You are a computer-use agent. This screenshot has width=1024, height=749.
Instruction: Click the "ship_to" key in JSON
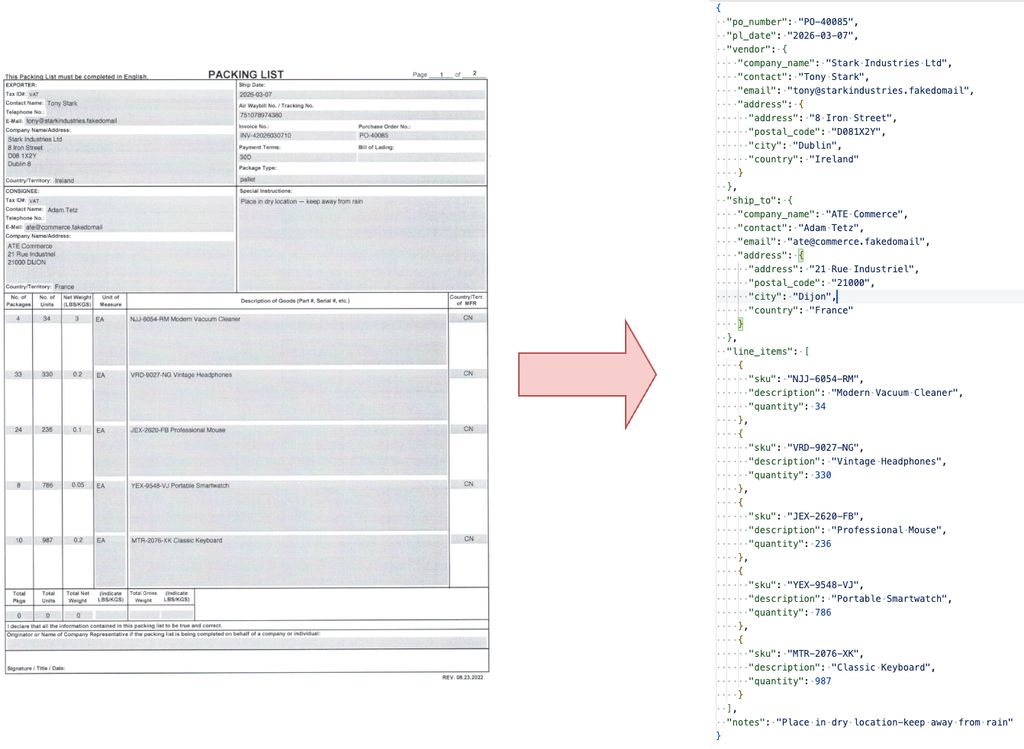tap(750, 200)
